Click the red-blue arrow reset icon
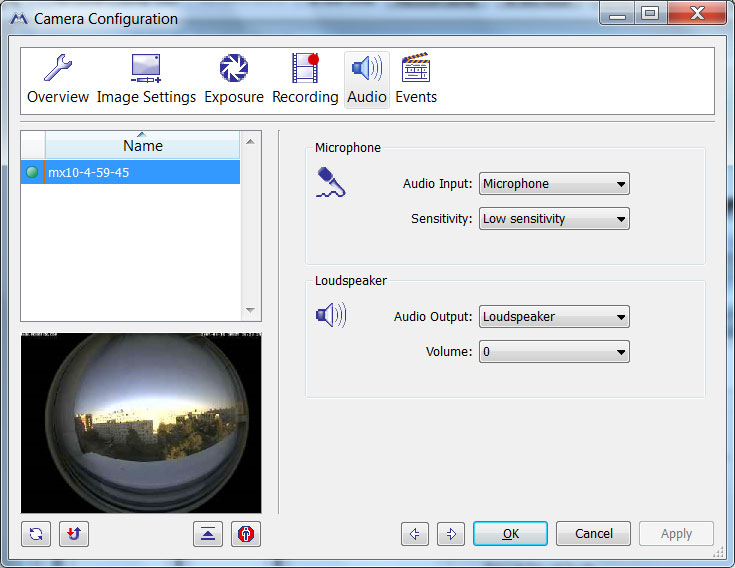Image resolution: width=735 pixels, height=568 pixels. [74, 534]
